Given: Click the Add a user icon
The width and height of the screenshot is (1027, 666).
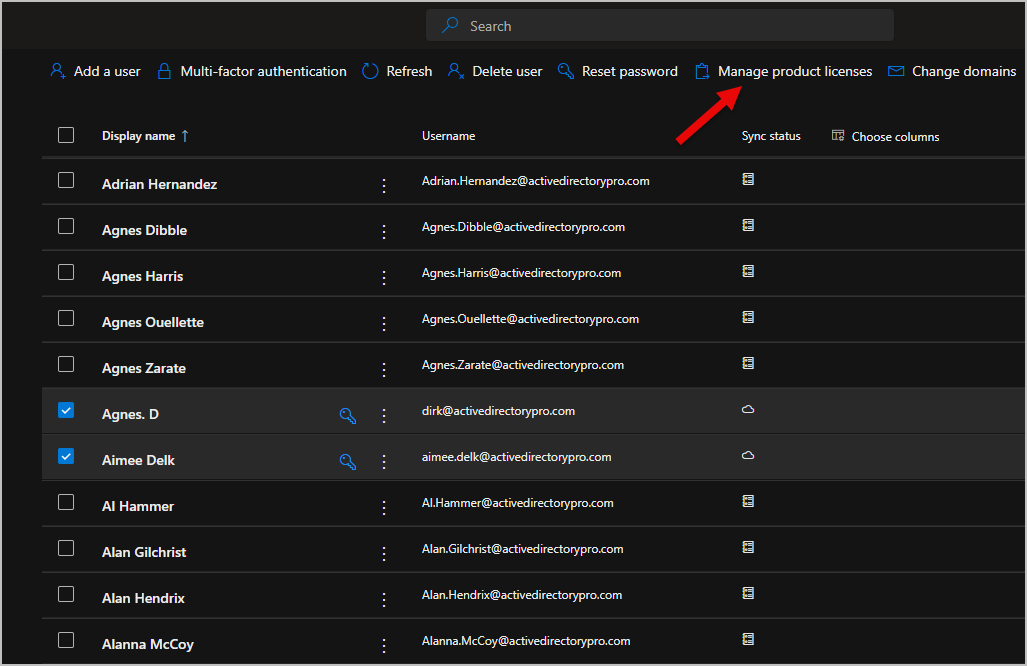Looking at the screenshot, I should click(x=57, y=71).
